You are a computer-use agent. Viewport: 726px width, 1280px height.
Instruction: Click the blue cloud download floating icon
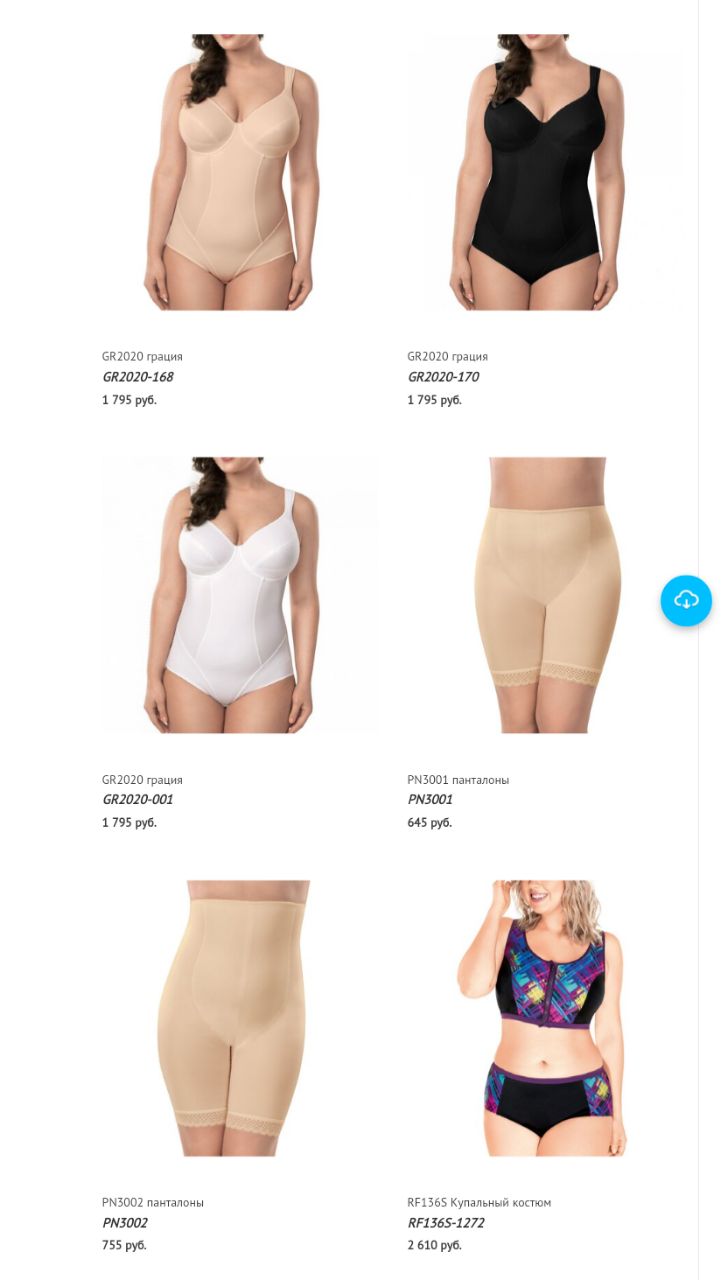click(x=686, y=600)
